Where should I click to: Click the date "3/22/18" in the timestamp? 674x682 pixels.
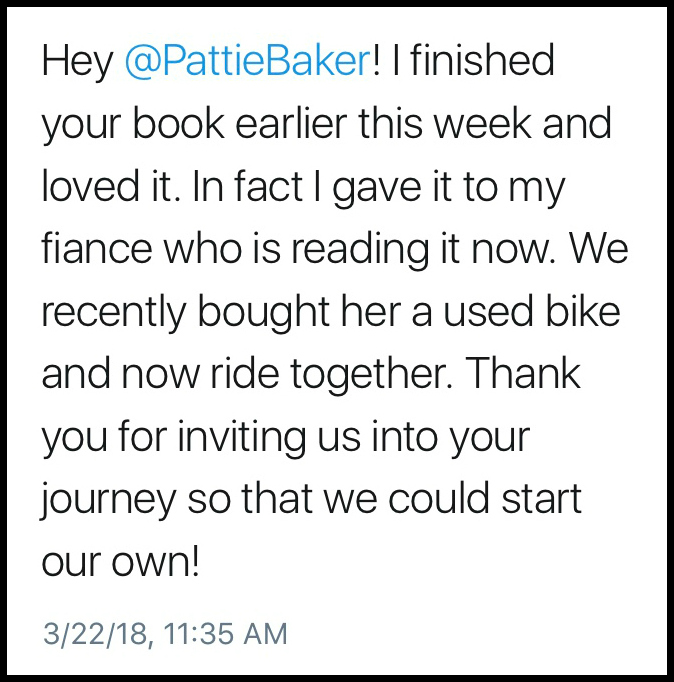(94, 633)
